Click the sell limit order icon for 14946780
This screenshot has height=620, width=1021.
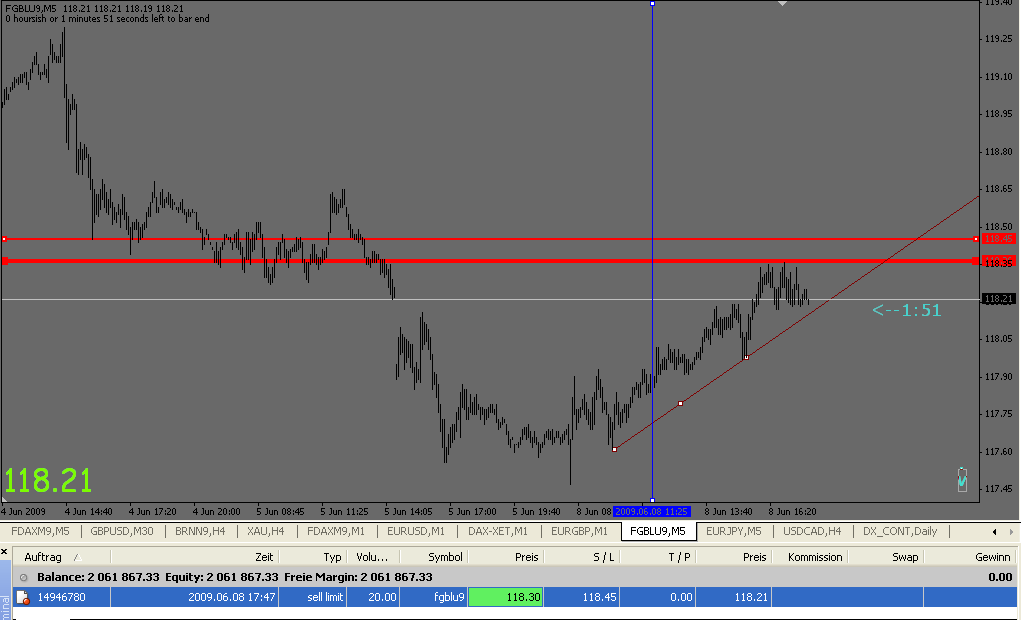click(23, 597)
